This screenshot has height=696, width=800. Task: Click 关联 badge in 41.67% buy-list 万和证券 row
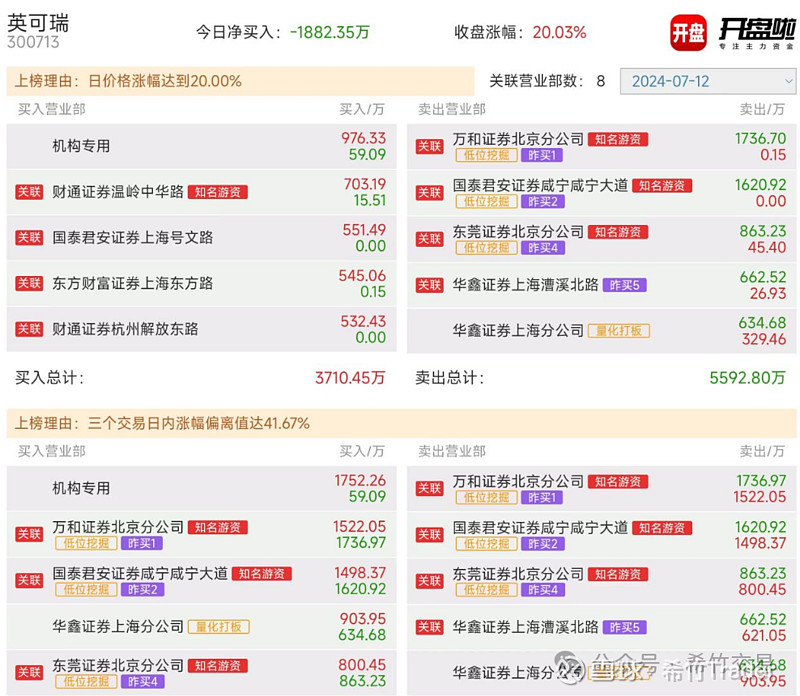coord(29,535)
